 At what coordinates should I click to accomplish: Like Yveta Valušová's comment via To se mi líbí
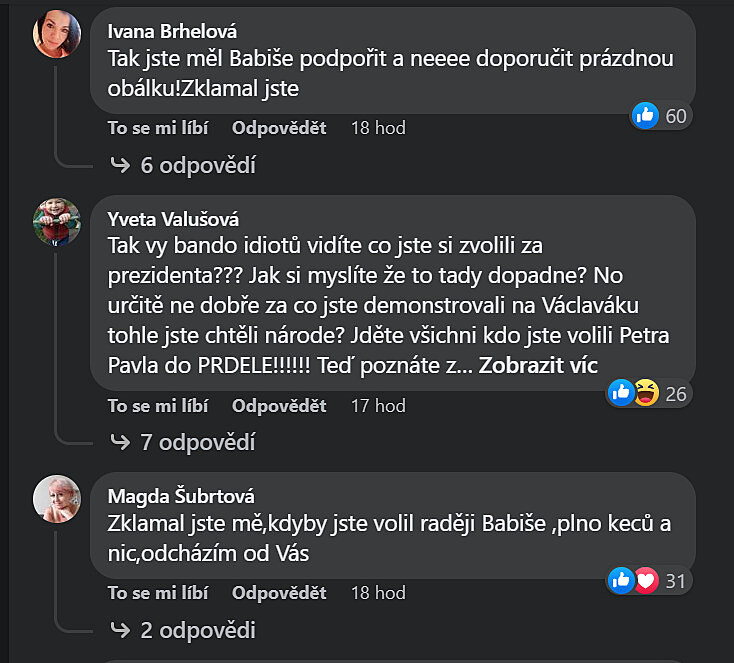point(159,405)
